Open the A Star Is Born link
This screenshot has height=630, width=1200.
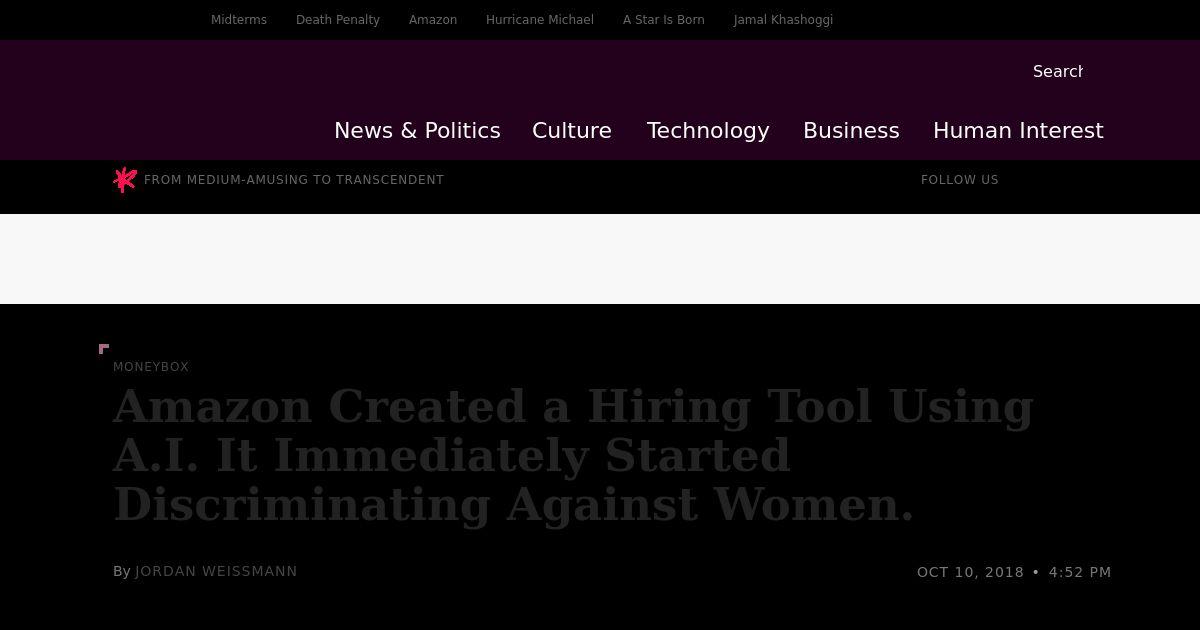pyautogui.click(x=664, y=20)
